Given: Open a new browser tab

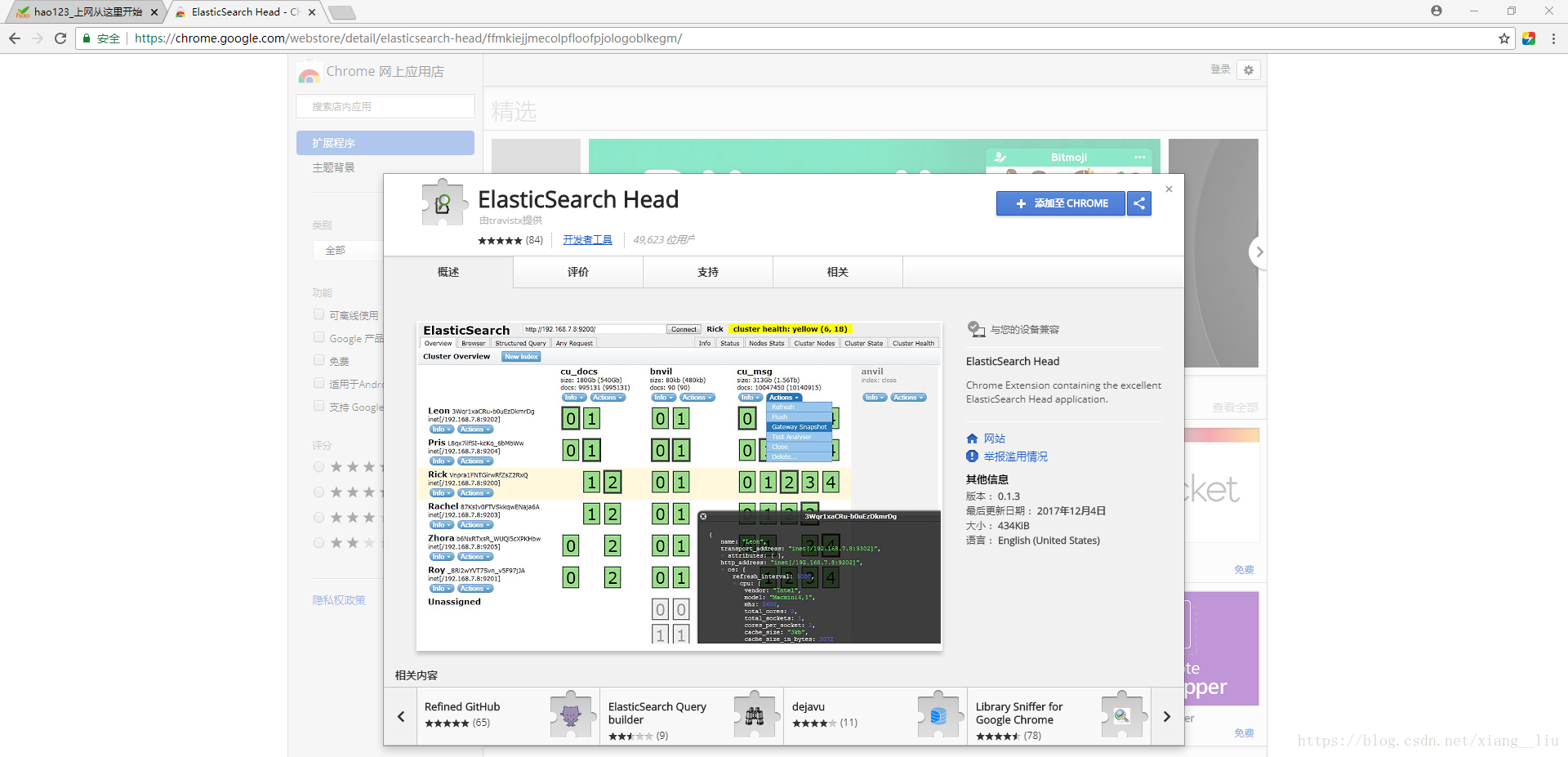Looking at the screenshot, I should click(341, 12).
